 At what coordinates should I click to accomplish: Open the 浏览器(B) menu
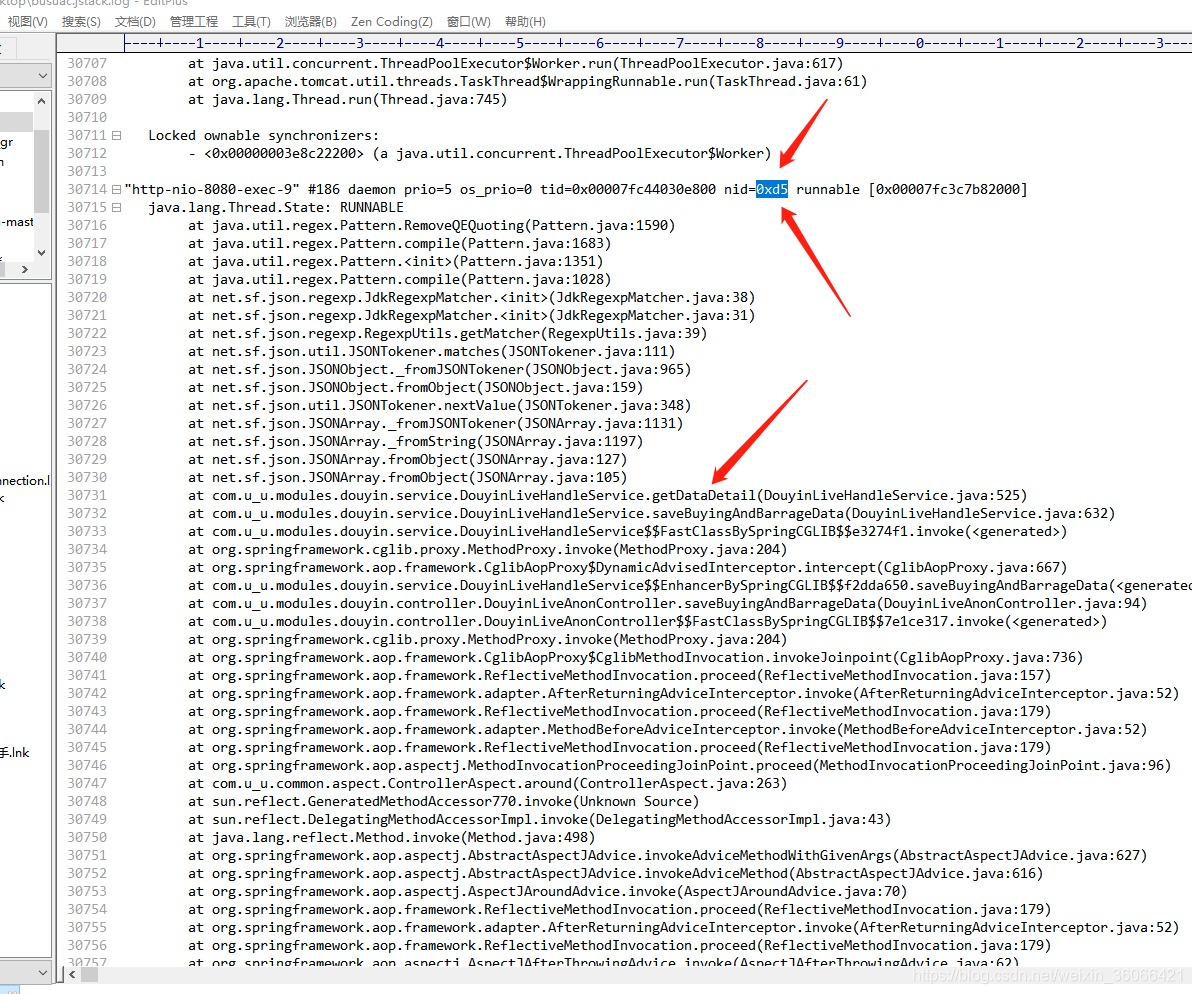coord(310,21)
